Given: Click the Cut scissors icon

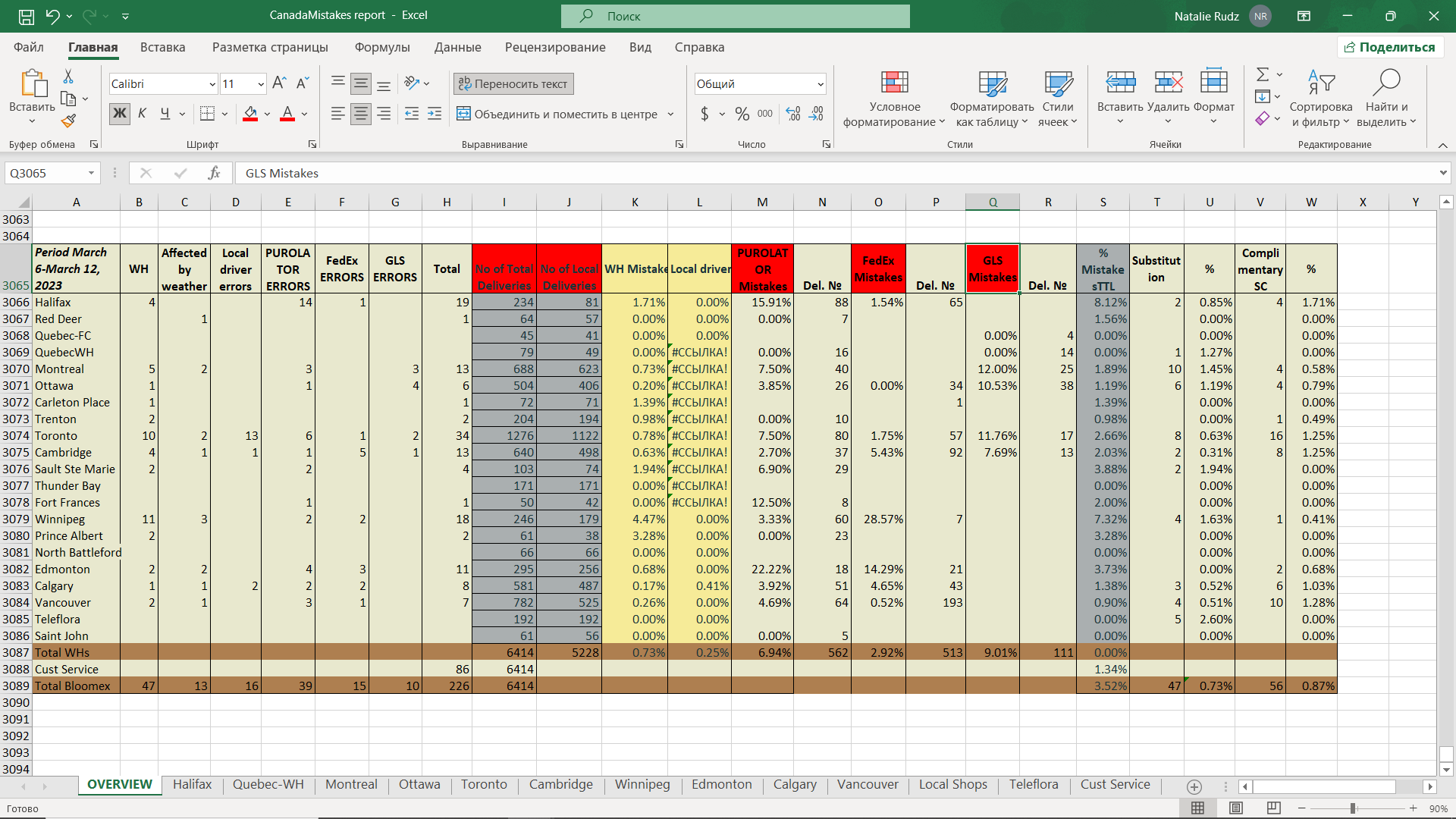Looking at the screenshot, I should [x=68, y=77].
